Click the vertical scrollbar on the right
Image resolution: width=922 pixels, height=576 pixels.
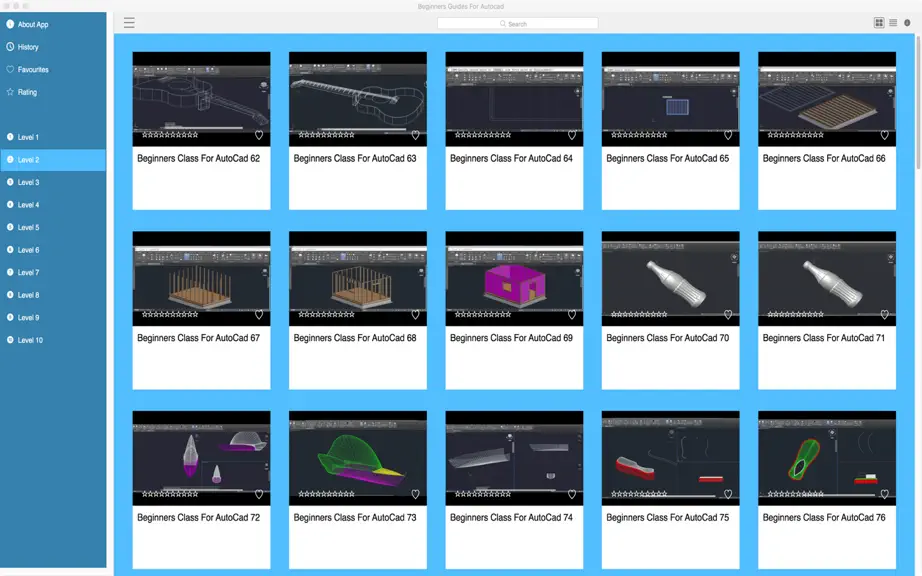[x=918, y=103]
